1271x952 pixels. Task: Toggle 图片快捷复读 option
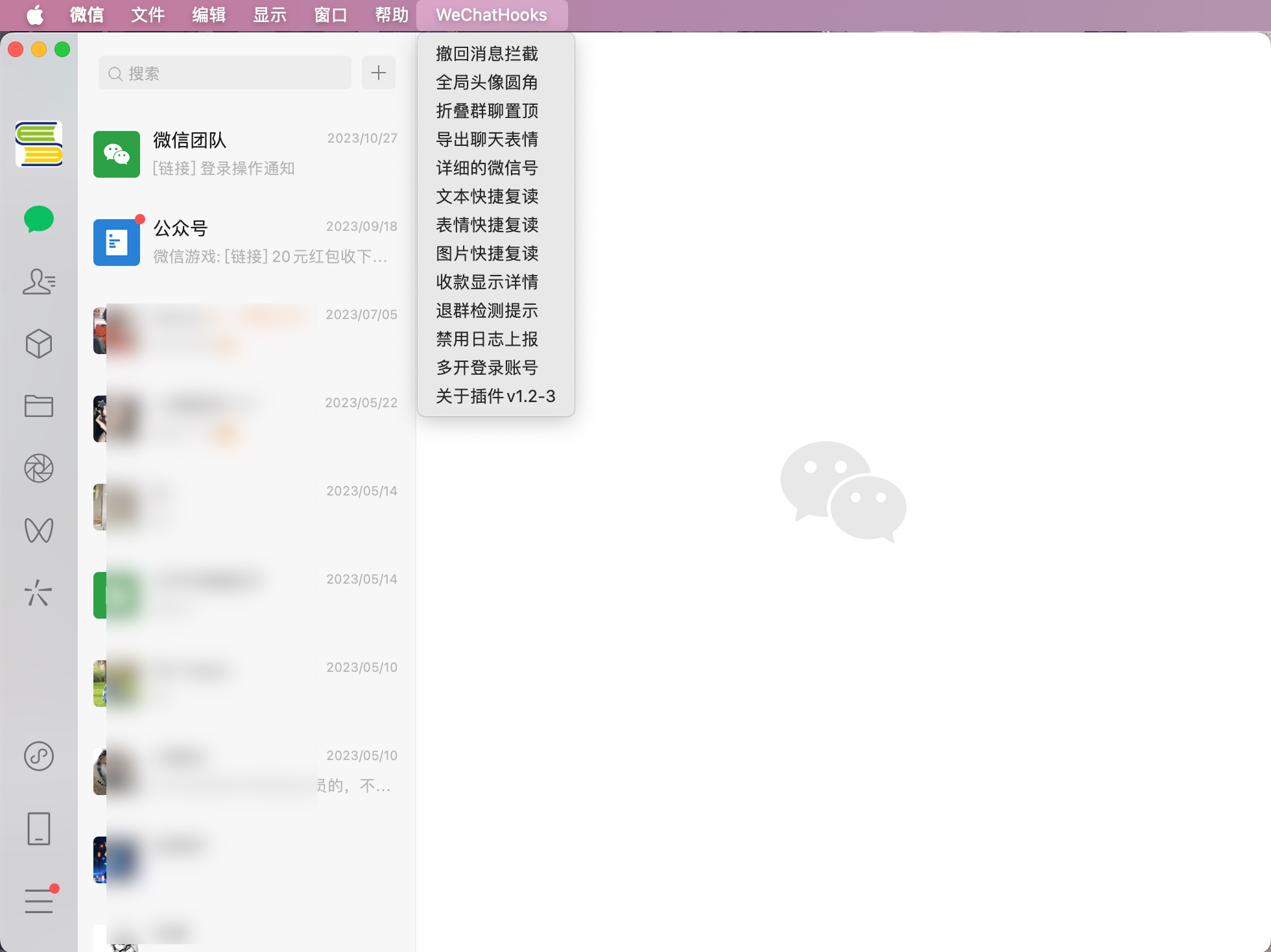click(x=496, y=254)
